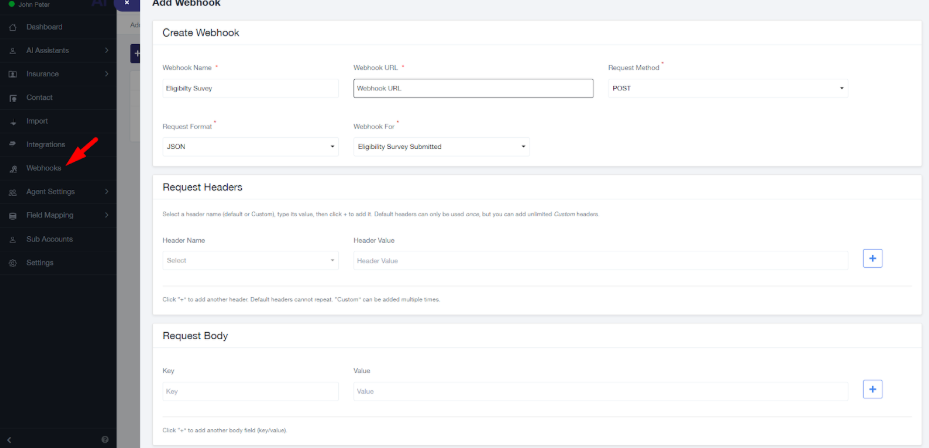This screenshot has width=929, height=448.
Task: Open Sub Accounts in the sidebar
Action: tap(49, 239)
